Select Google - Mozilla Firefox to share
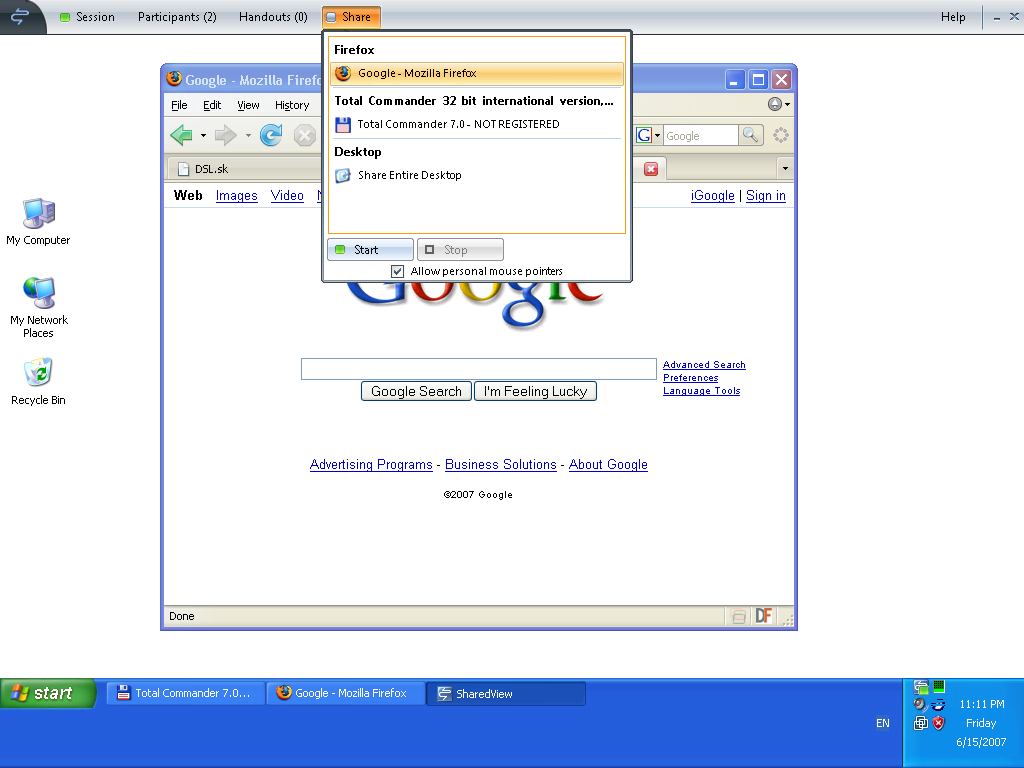 [477, 73]
